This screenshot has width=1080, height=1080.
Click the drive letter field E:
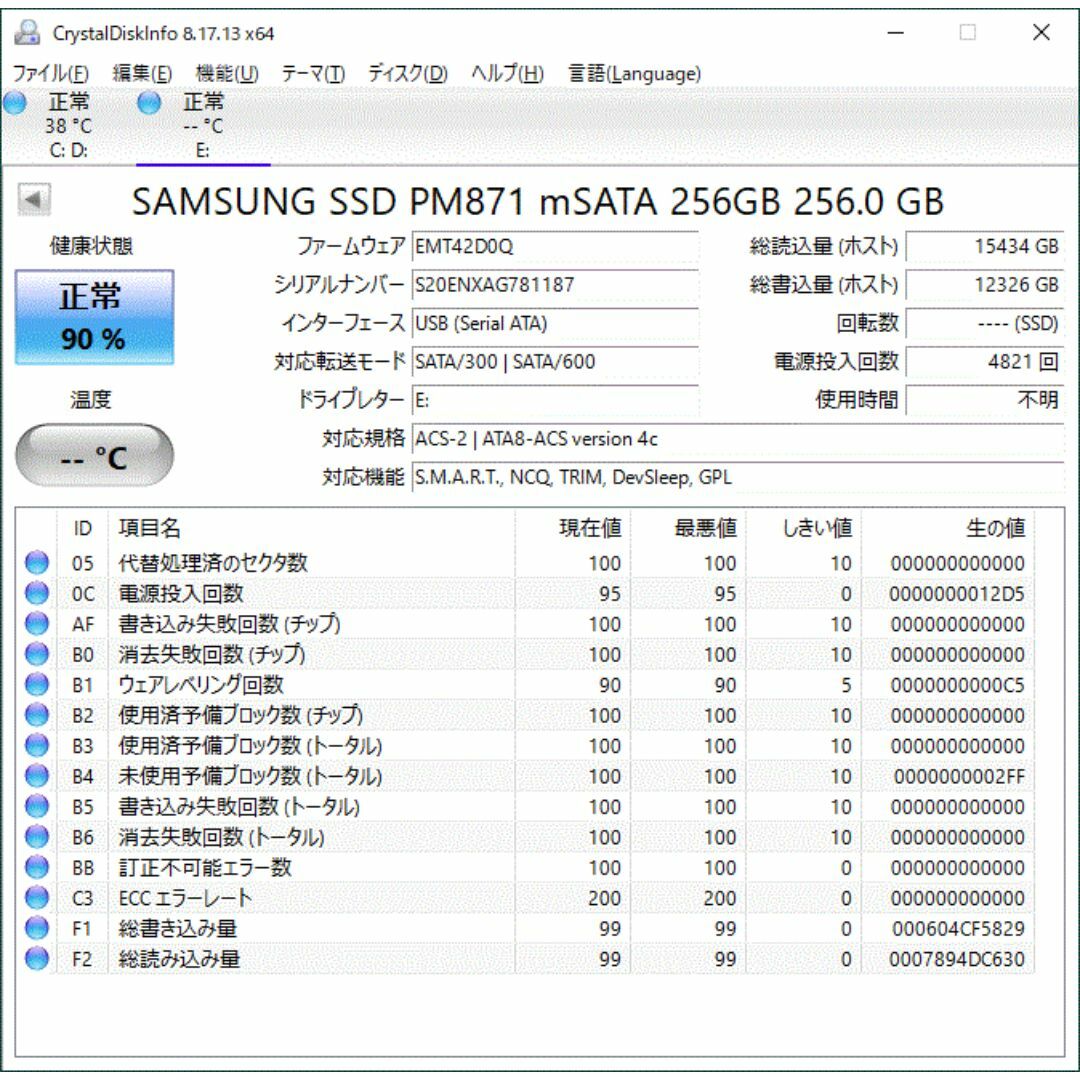click(x=555, y=400)
